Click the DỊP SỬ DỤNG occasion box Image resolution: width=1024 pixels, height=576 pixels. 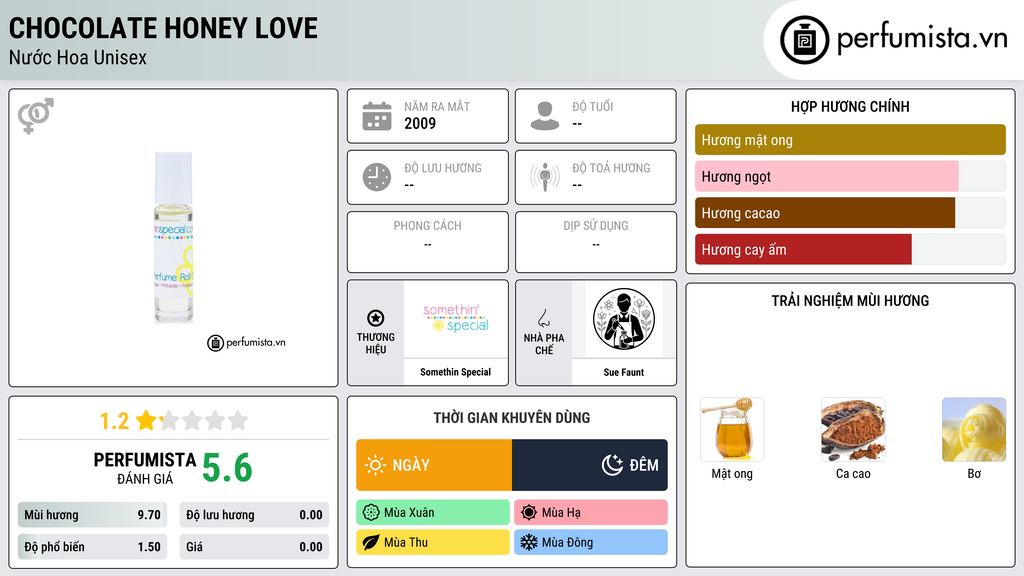(x=596, y=242)
